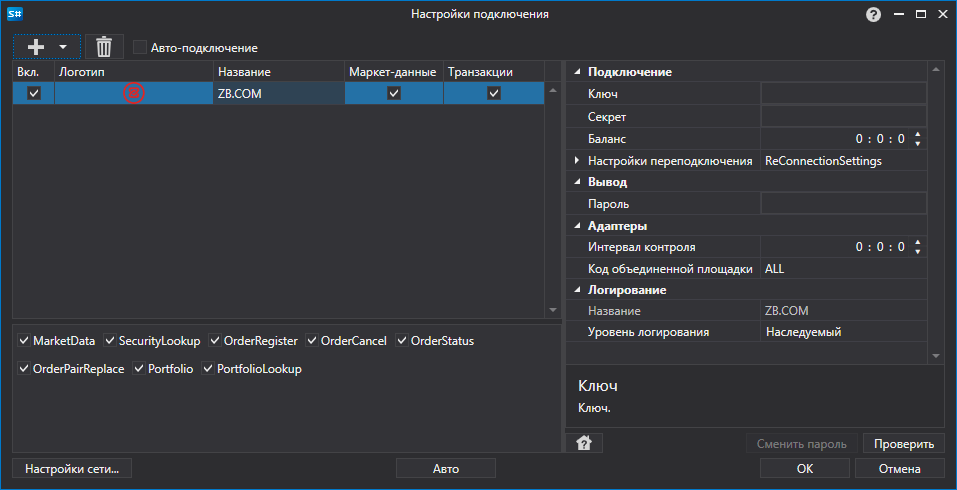Click the Настройки сети... button

72,469
